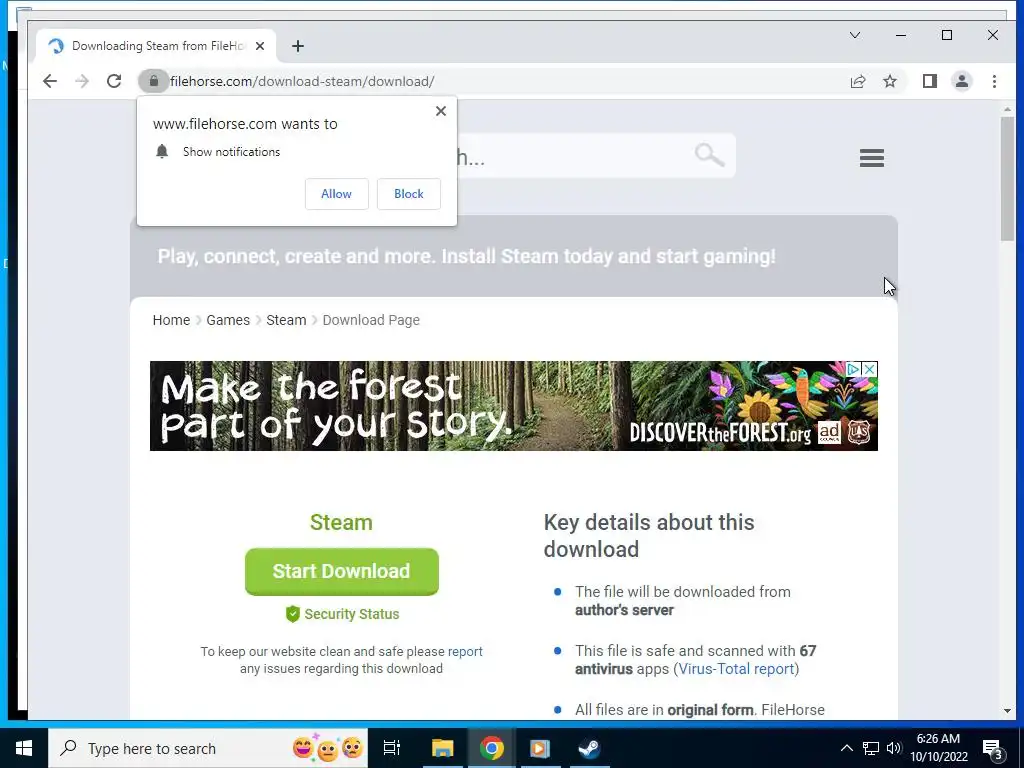Open Task View on the taskbar
This screenshot has height=768, width=1024.
pyautogui.click(x=392, y=748)
